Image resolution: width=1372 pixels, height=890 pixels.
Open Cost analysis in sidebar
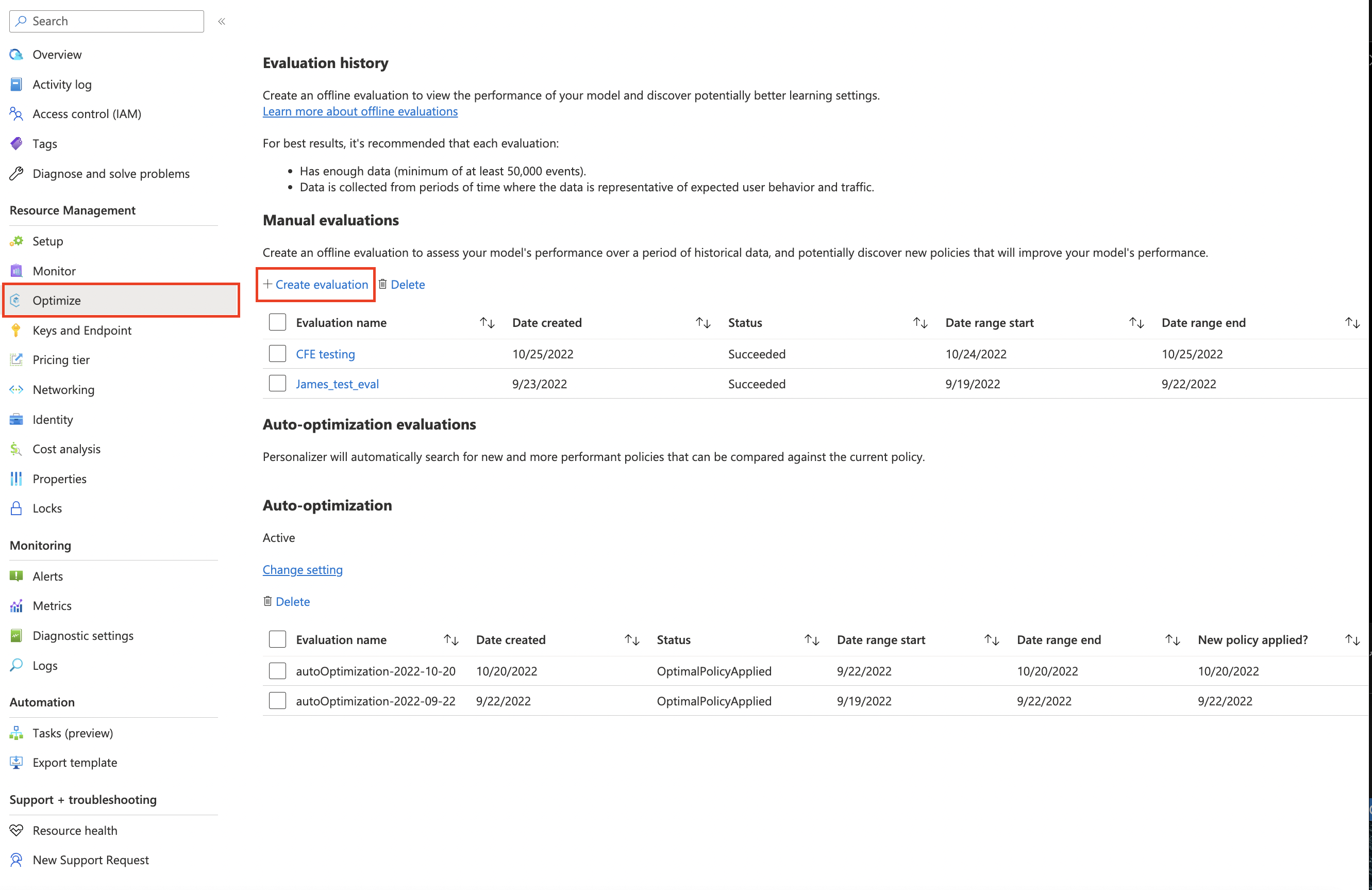[67, 448]
